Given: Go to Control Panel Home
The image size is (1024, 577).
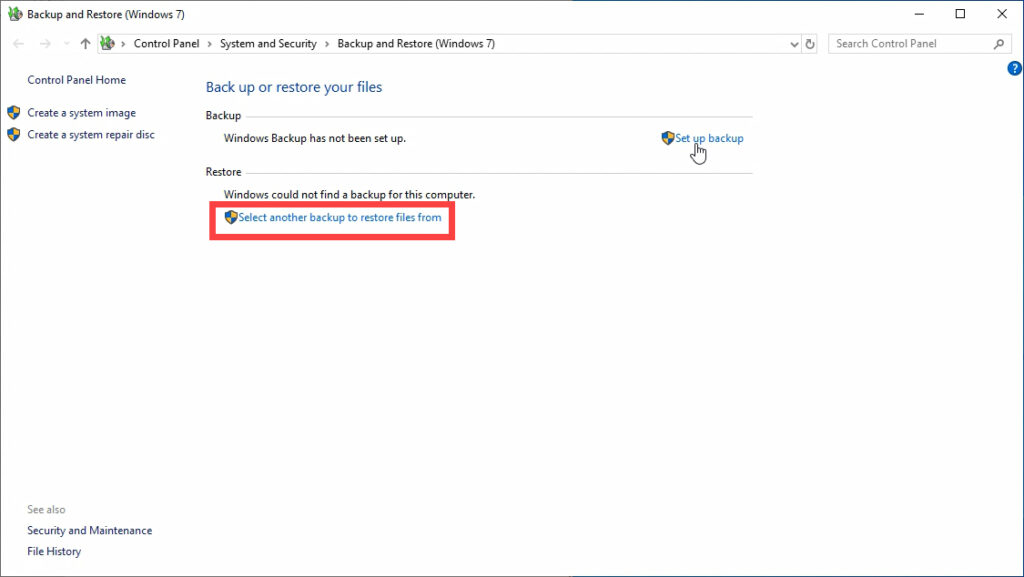Looking at the screenshot, I should tap(76, 80).
